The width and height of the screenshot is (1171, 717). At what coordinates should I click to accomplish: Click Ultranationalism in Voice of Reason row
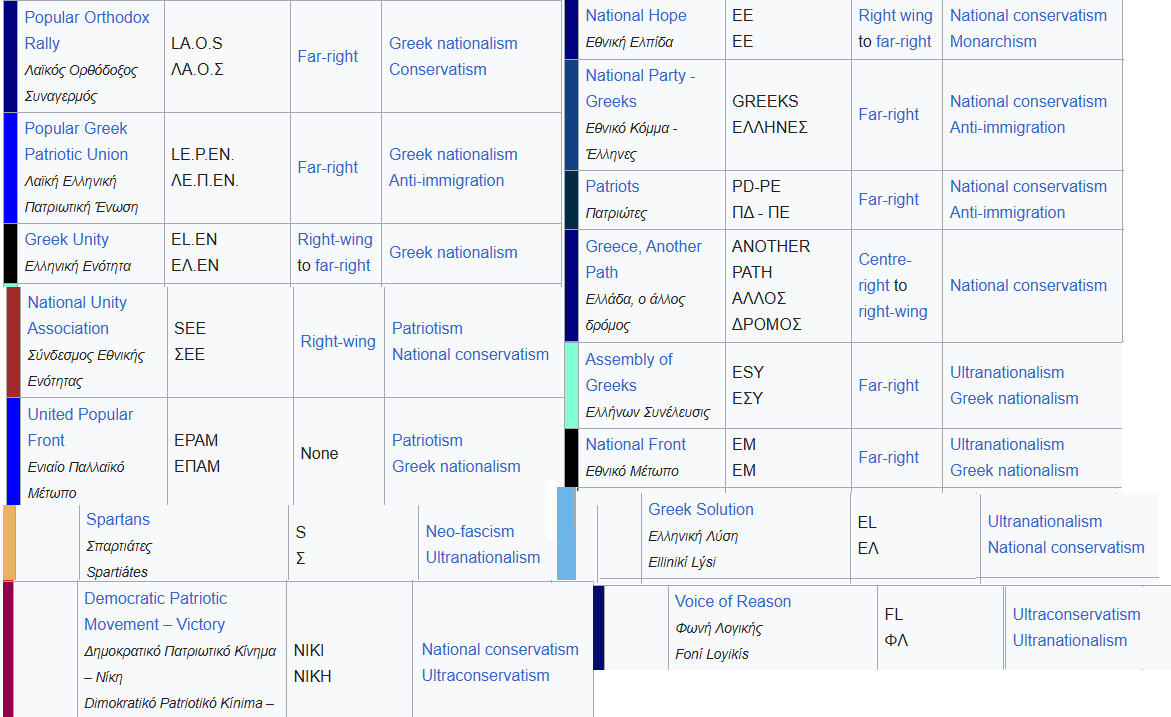pos(1069,640)
